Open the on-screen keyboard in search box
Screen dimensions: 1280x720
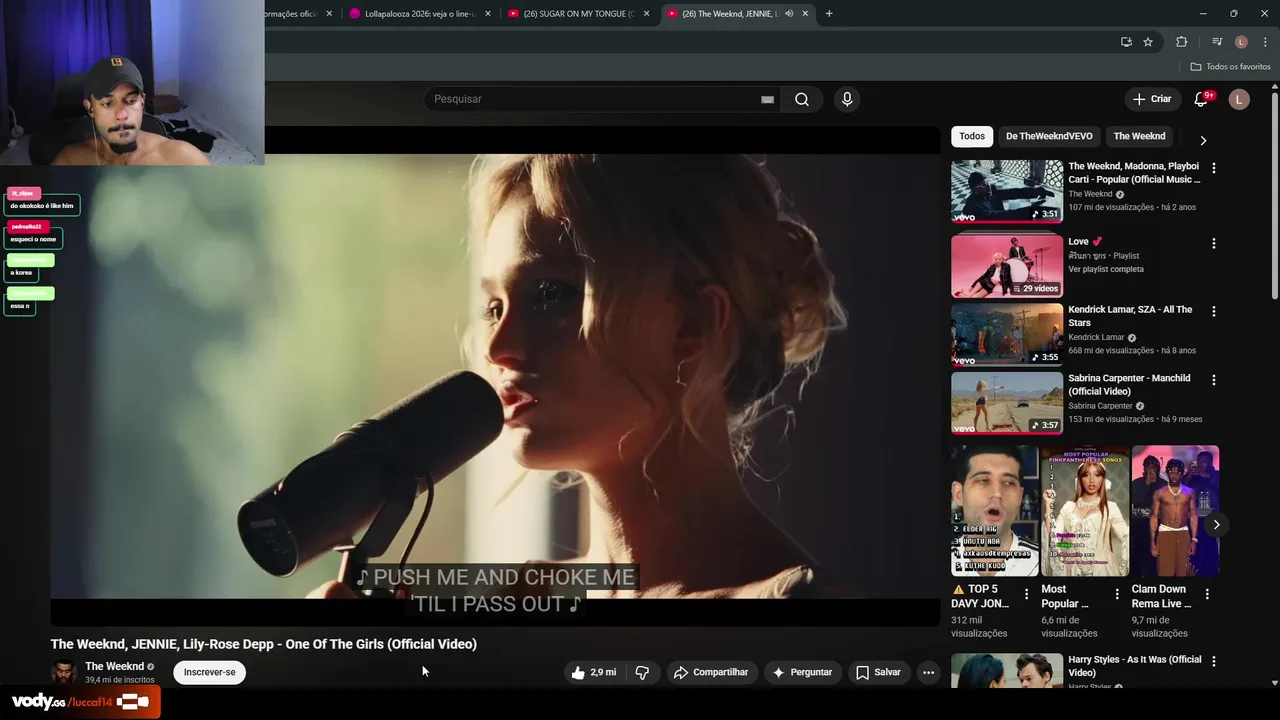point(767,99)
